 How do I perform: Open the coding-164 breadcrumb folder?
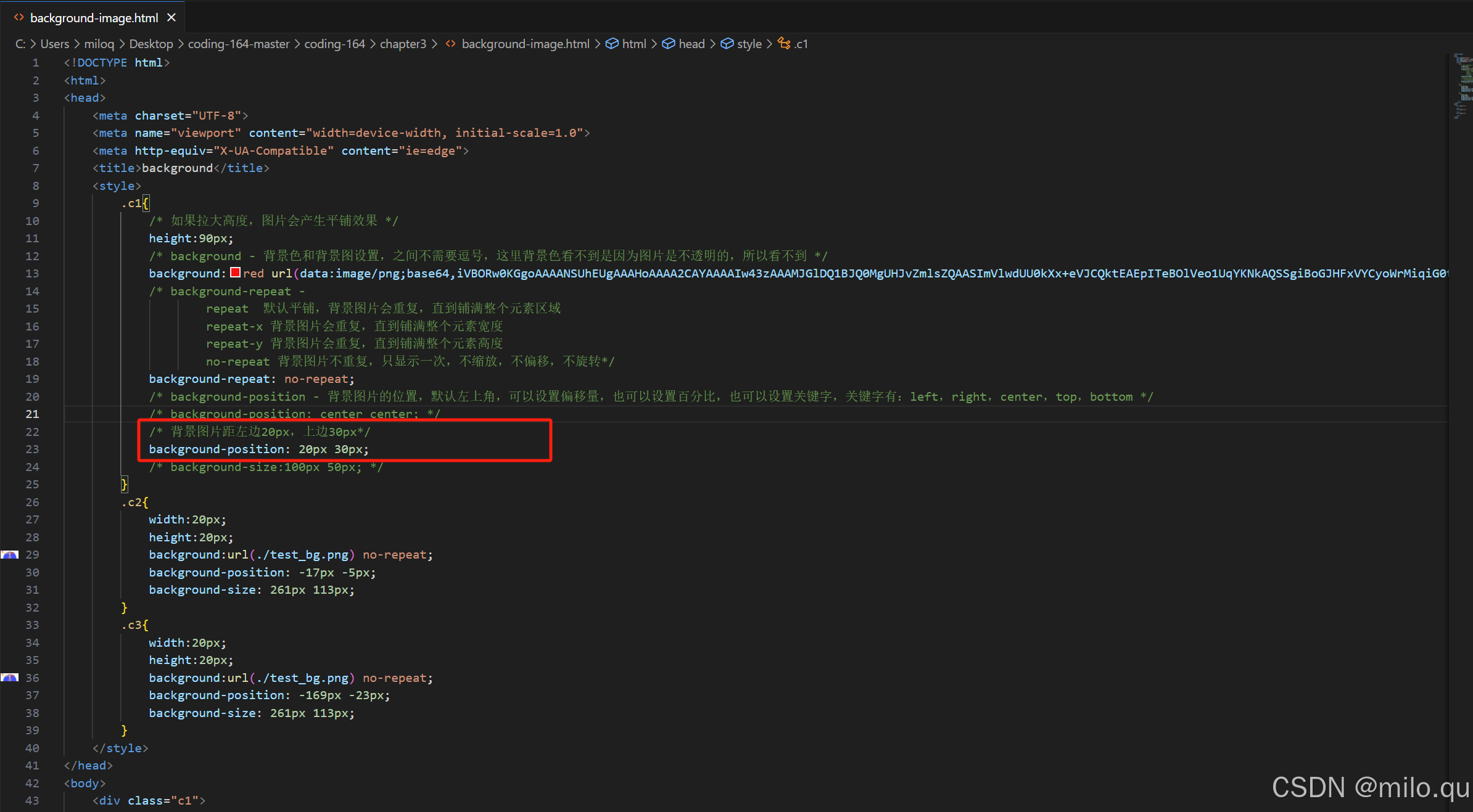(x=335, y=44)
